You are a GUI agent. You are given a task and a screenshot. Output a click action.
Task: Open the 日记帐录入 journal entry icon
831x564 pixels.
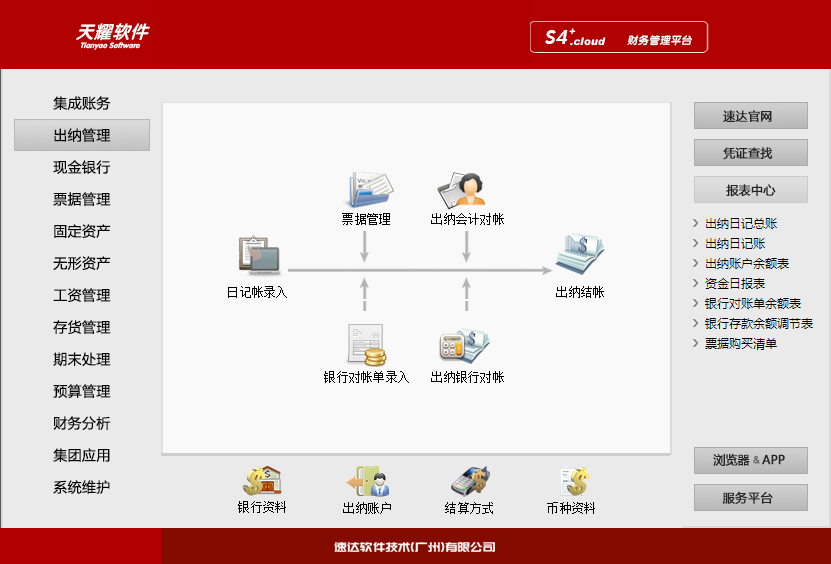click(x=257, y=256)
